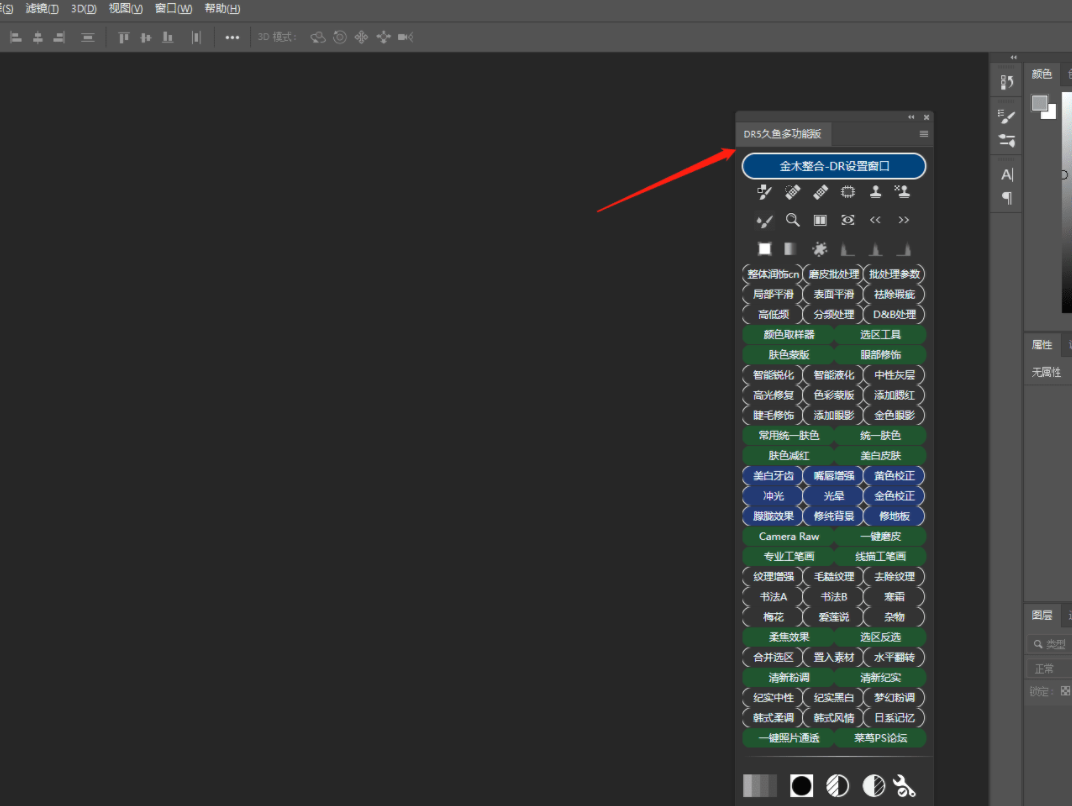Click the paragraph panel icon in side dock
The width and height of the screenshot is (1072, 806).
(1007, 198)
